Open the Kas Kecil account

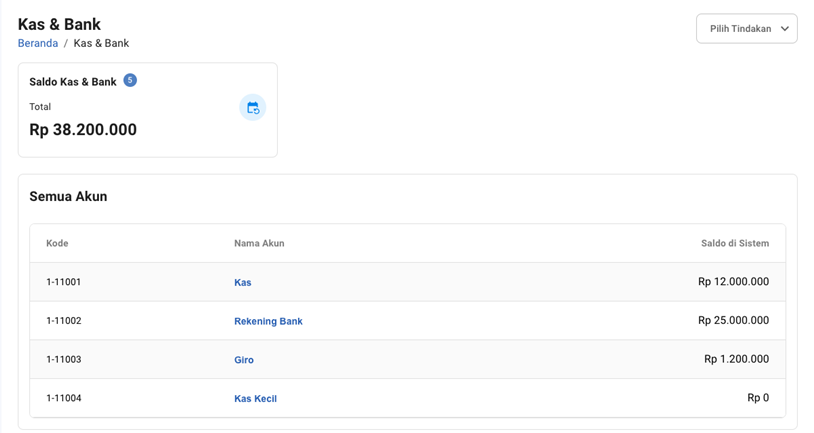[255, 399]
